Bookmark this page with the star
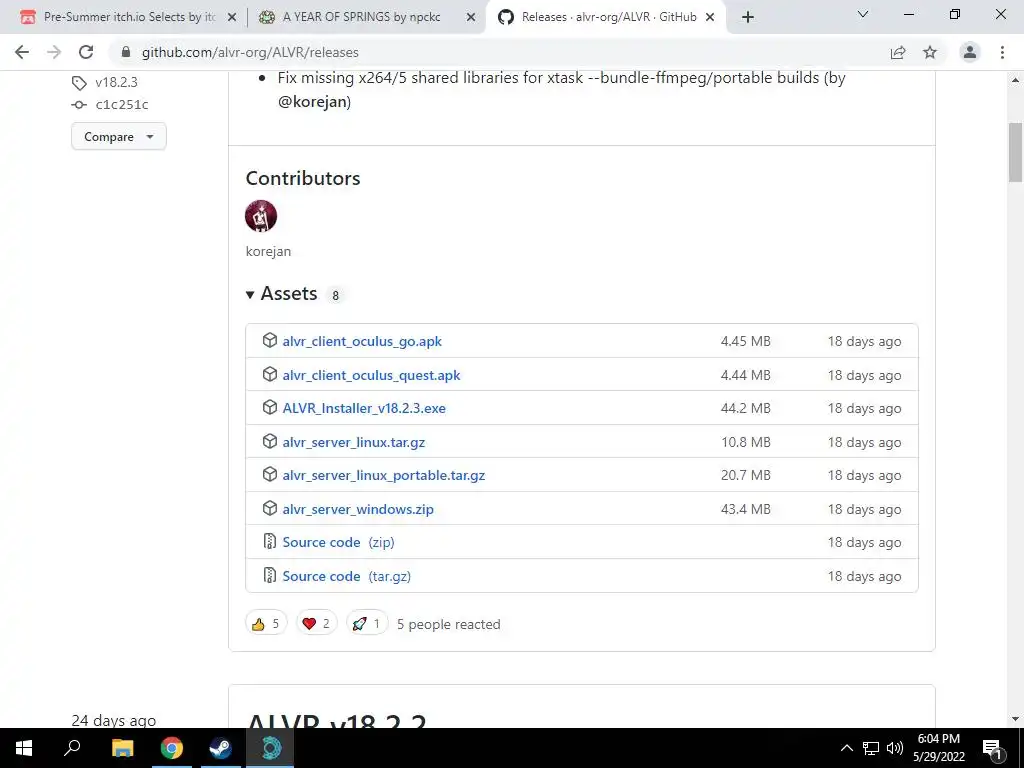Screen dimensions: 1024x768 click(x=930, y=52)
